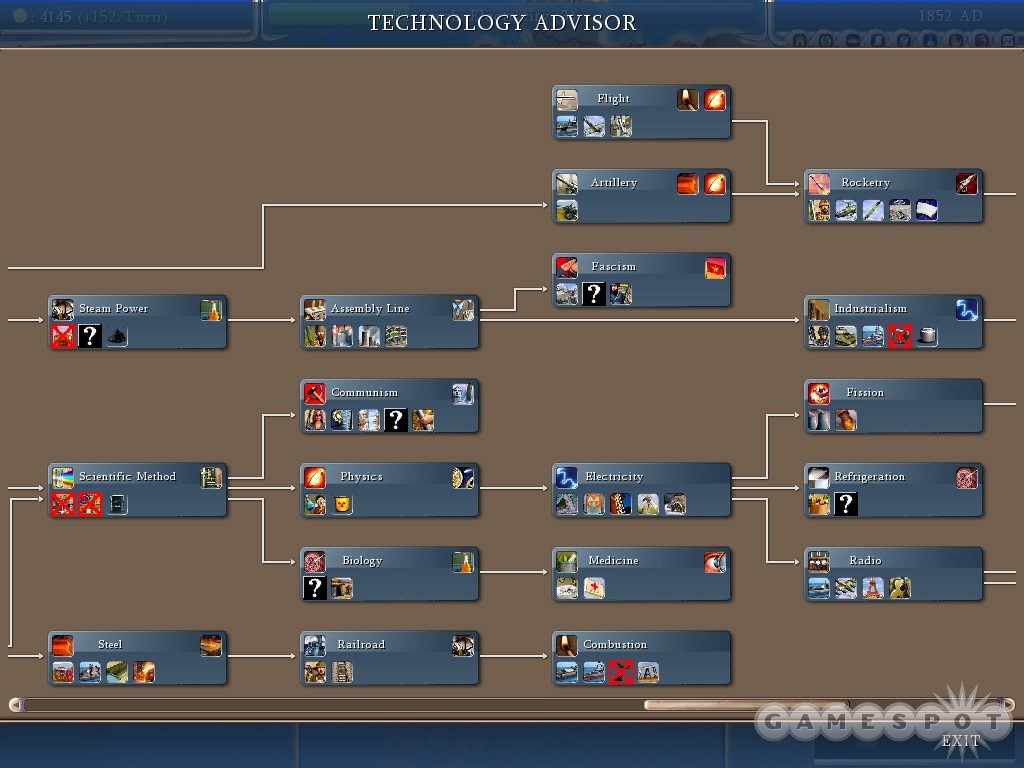Click the Assembly Line main icon

(315, 310)
